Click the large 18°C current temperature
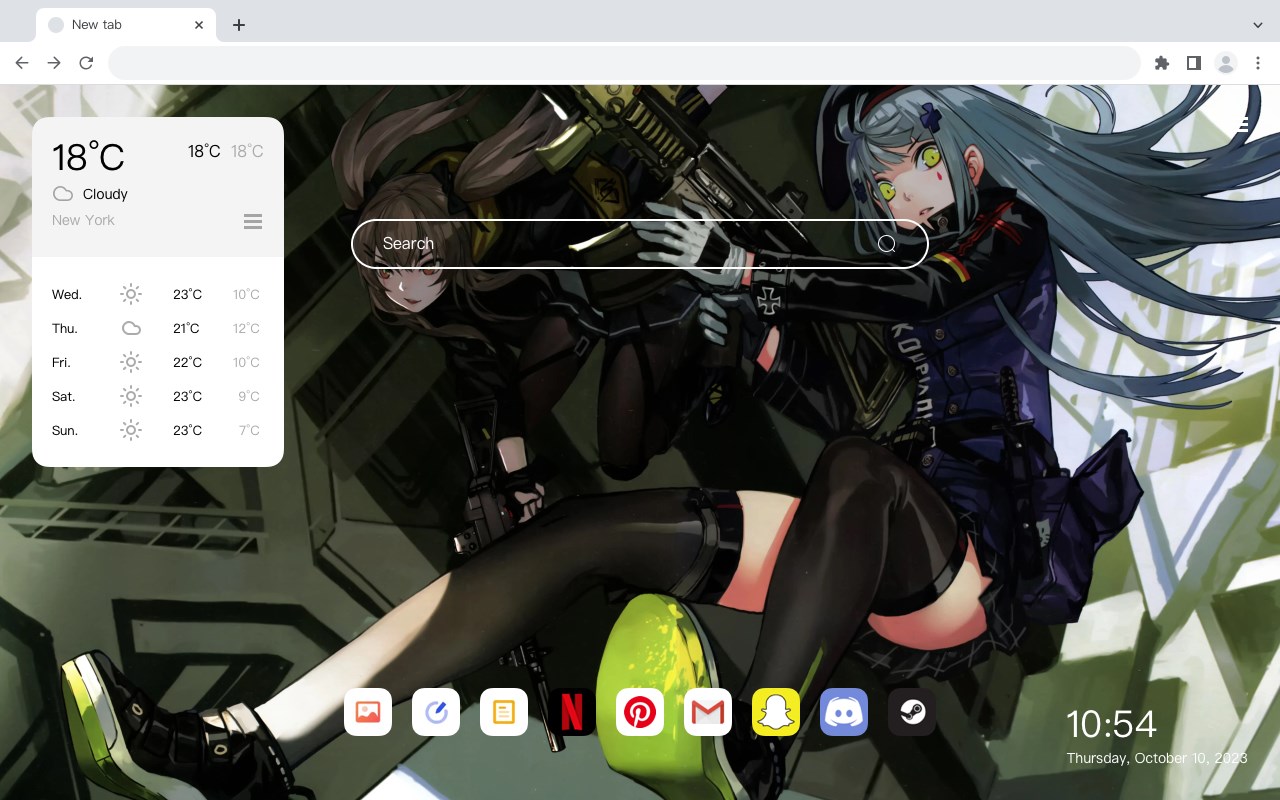The height and width of the screenshot is (800, 1280). pyautogui.click(x=88, y=157)
